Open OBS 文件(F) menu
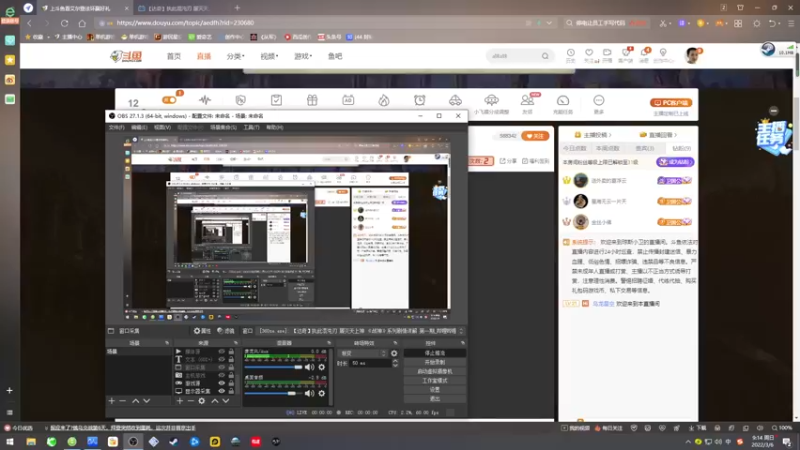This screenshot has height=450, width=800. click(x=116, y=127)
